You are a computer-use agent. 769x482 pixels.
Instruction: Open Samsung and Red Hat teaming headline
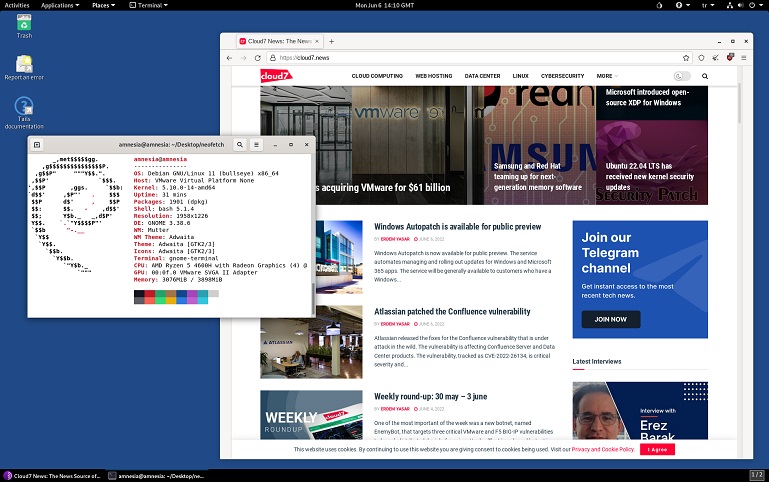tap(538, 177)
